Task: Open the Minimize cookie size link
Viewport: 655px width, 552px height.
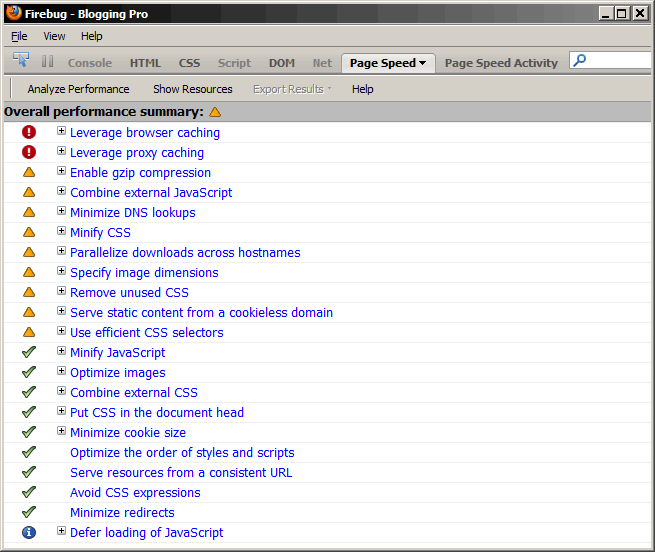Action: pyautogui.click(x=128, y=432)
